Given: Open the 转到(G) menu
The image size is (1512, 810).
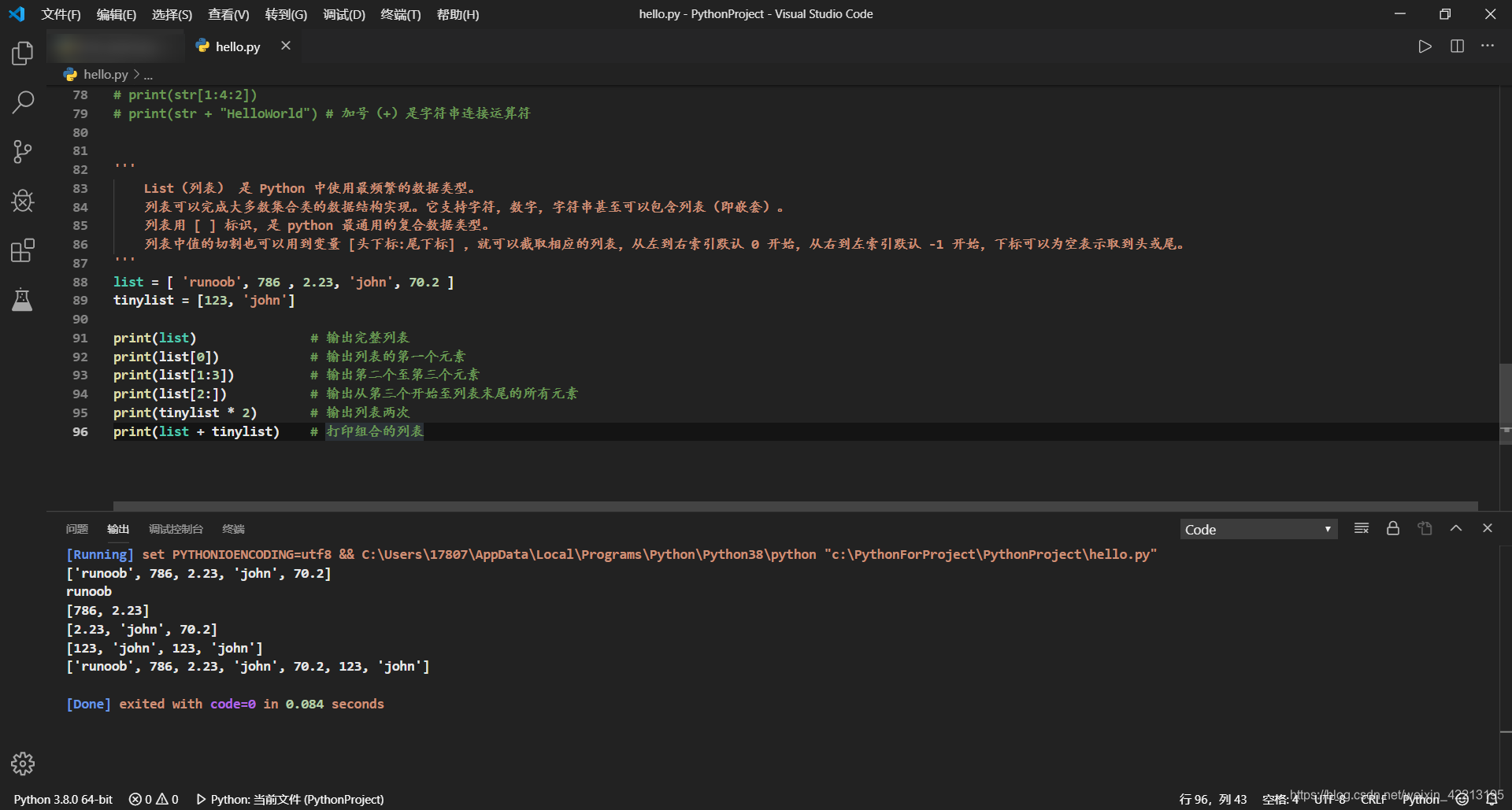Looking at the screenshot, I should click(286, 14).
